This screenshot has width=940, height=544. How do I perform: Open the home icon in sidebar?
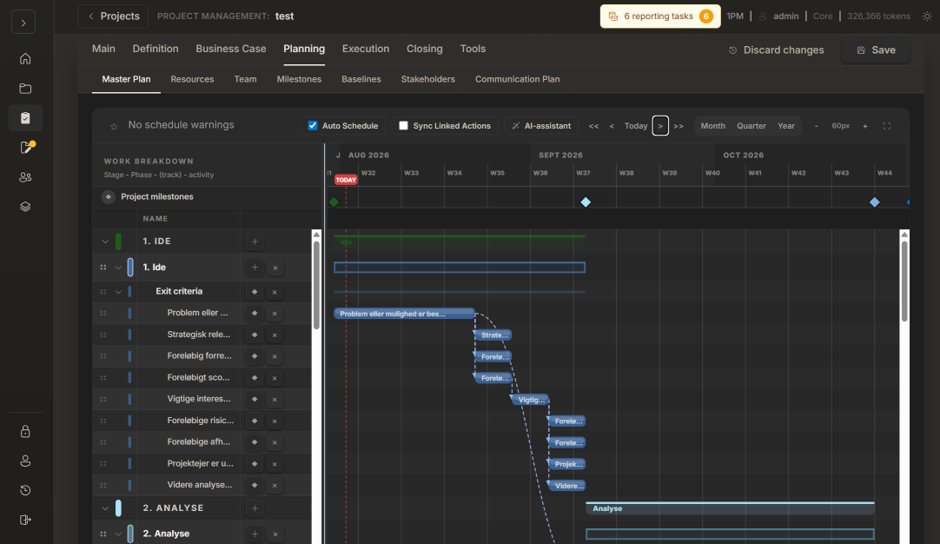(25, 59)
